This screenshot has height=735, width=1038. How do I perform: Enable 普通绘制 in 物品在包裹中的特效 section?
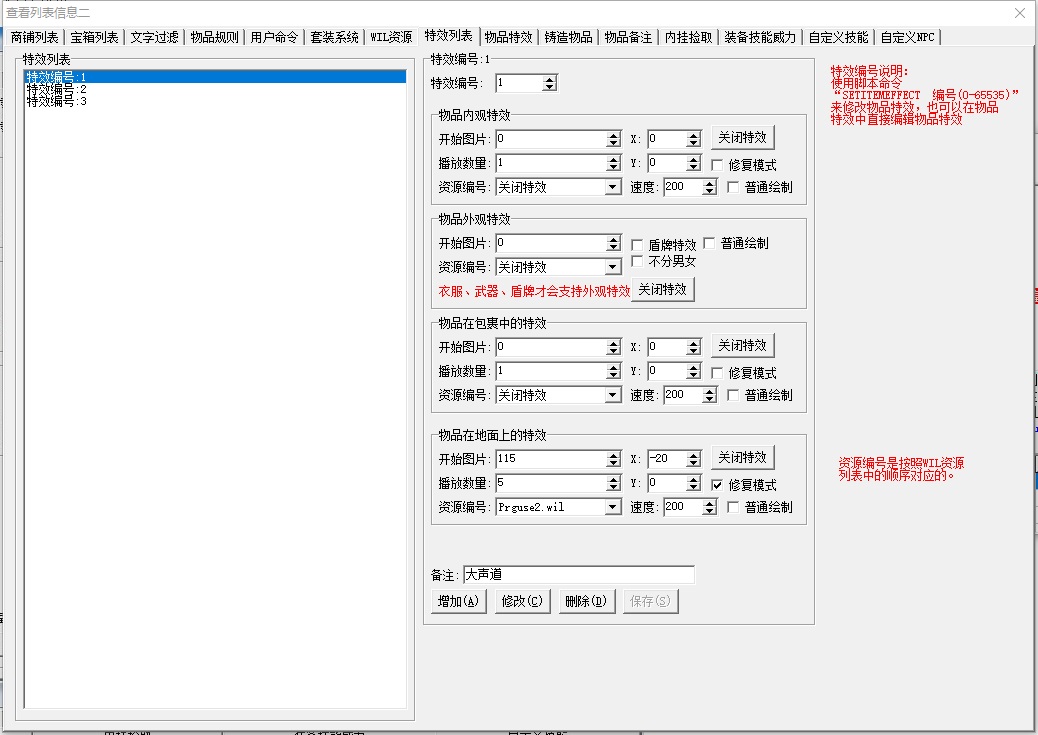click(x=733, y=395)
